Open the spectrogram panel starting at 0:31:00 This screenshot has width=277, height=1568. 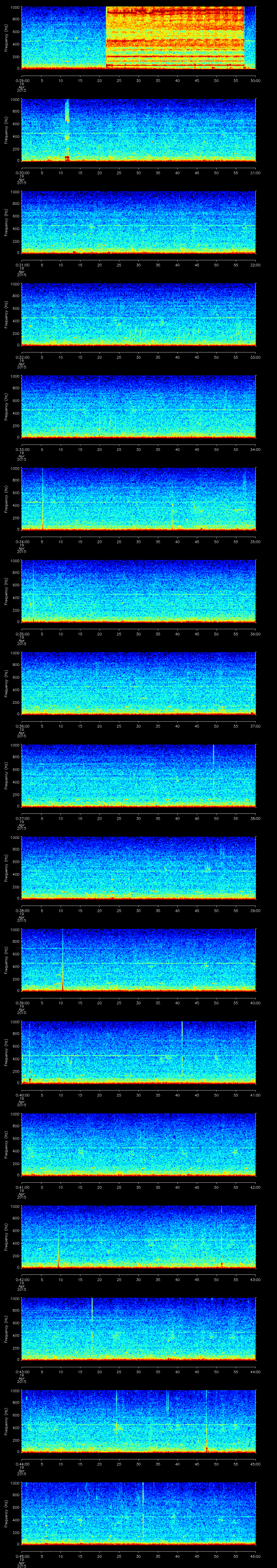pyautogui.click(x=138, y=222)
